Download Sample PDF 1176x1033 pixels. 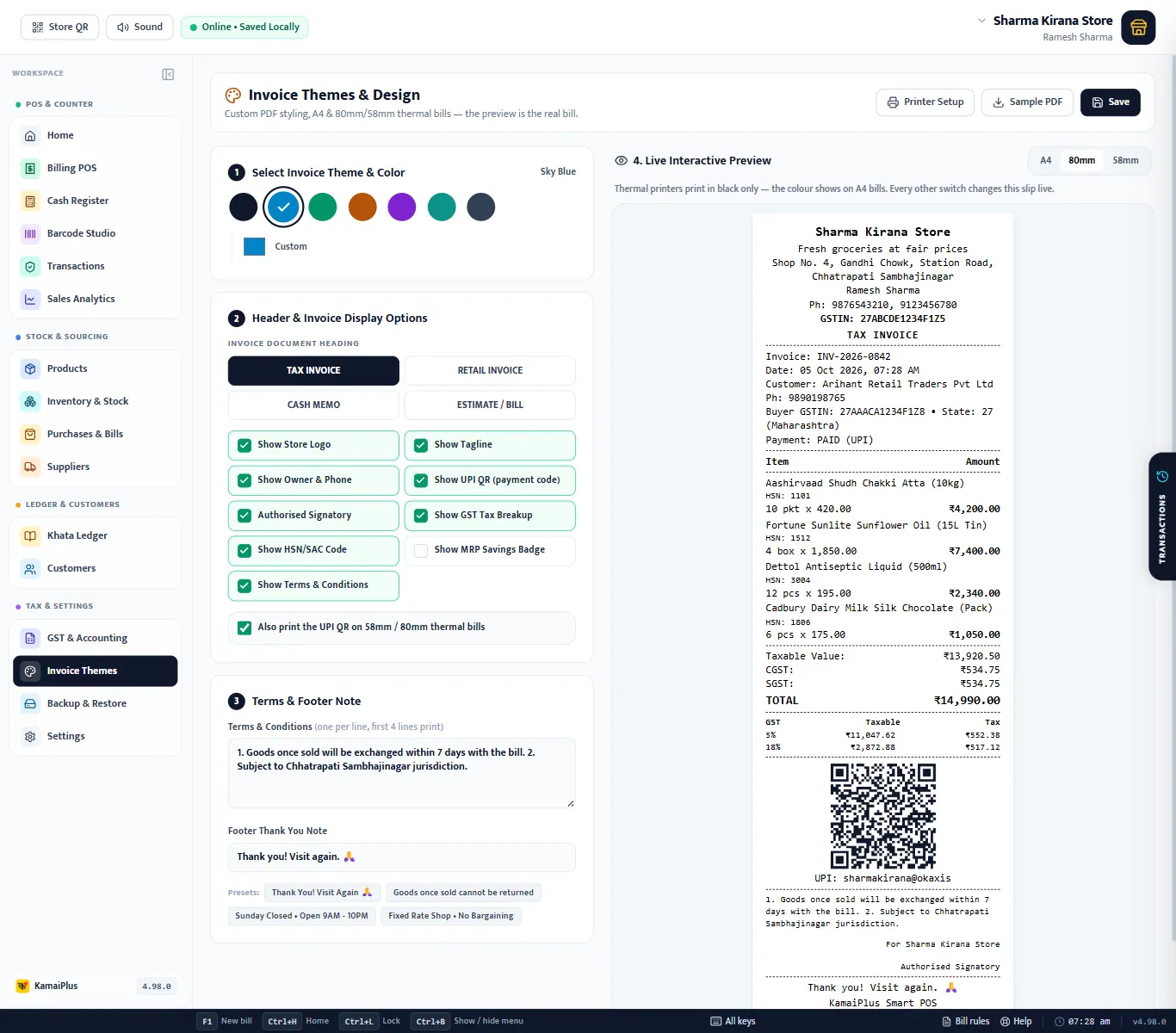pyautogui.click(x=1028, y=102)
